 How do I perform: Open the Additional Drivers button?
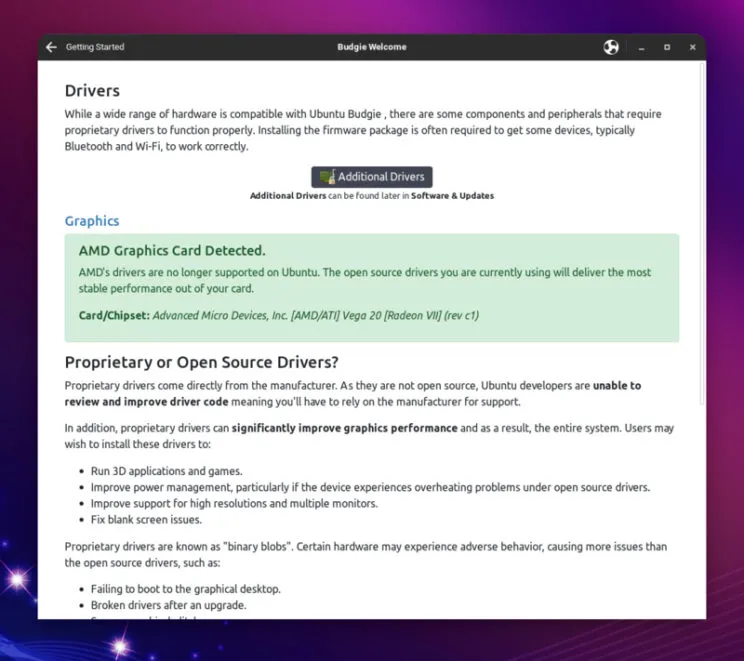(372, 177)
